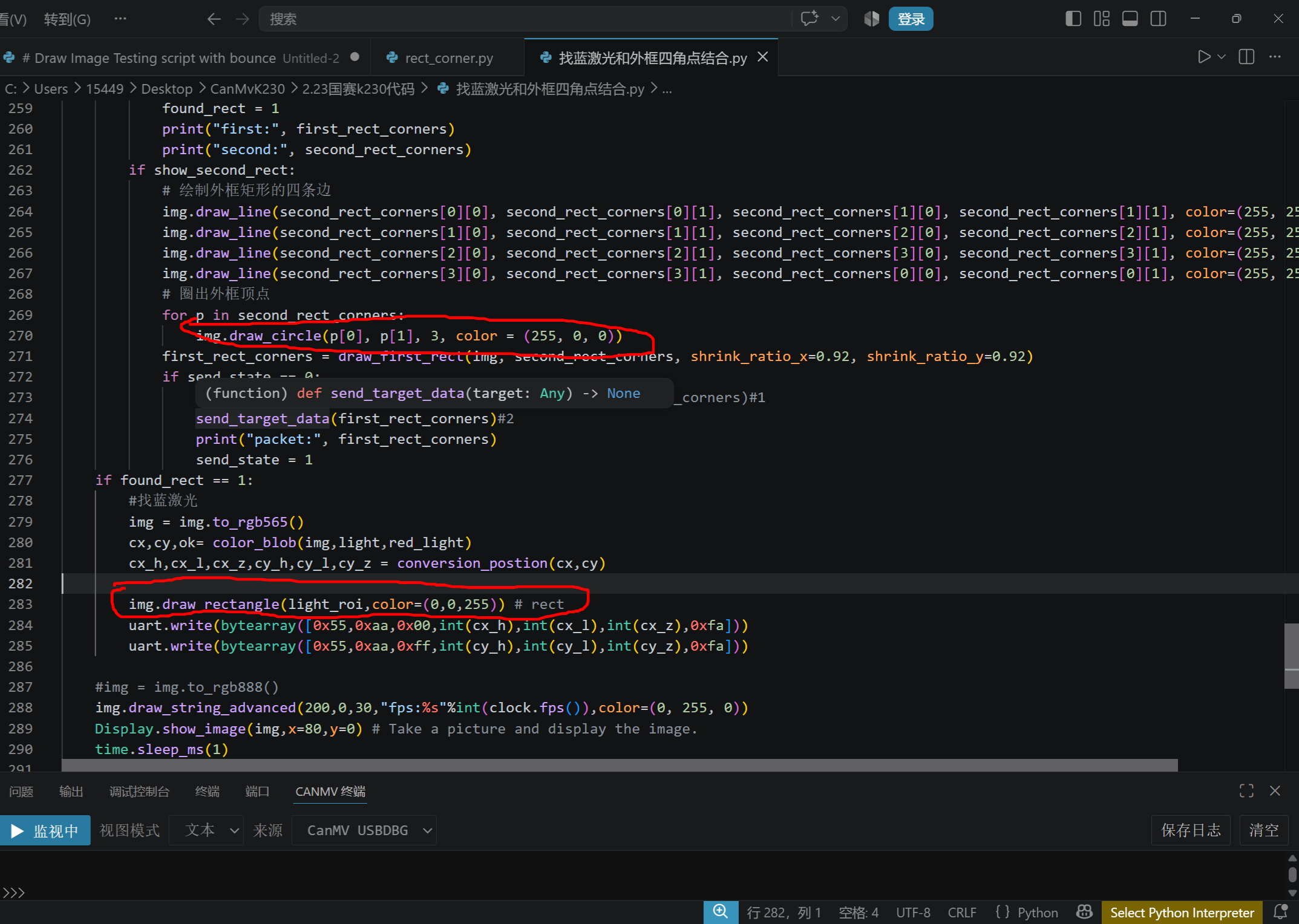Select Desktop in the breadcrumb
1299x924 pixels.
167,89
